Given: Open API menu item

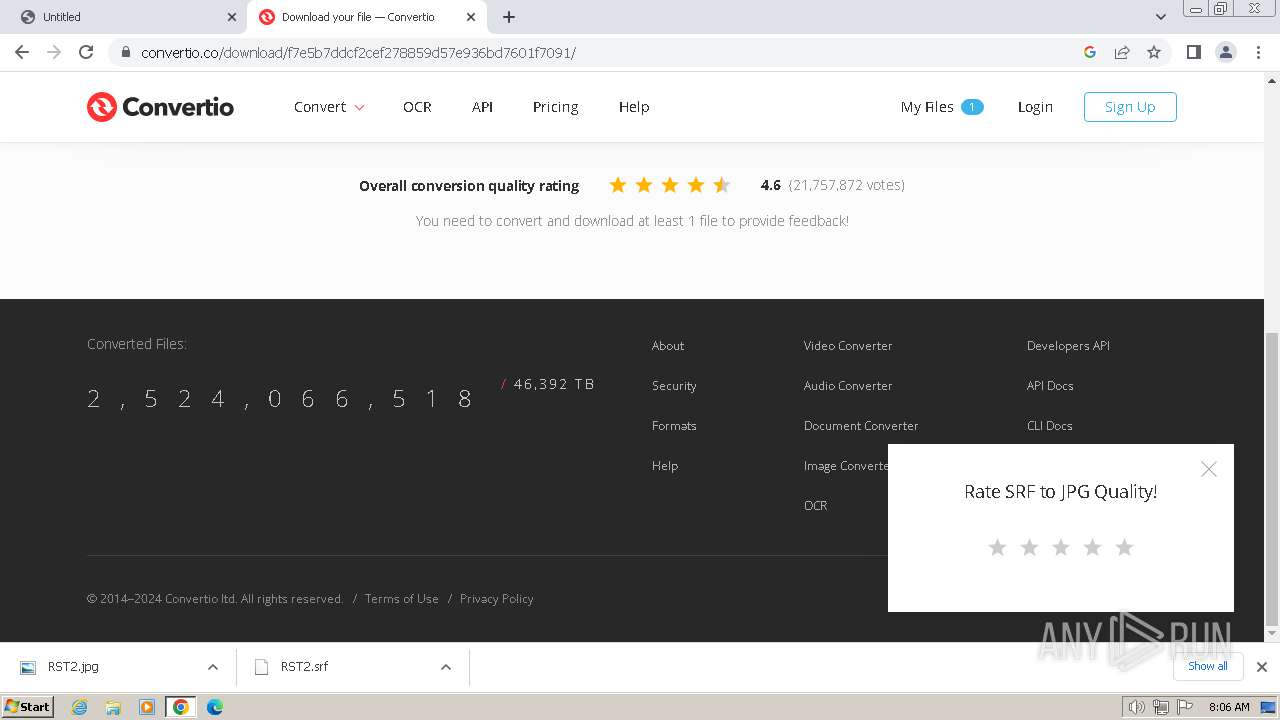Looking at the screenshot, I should click(482, 107).
